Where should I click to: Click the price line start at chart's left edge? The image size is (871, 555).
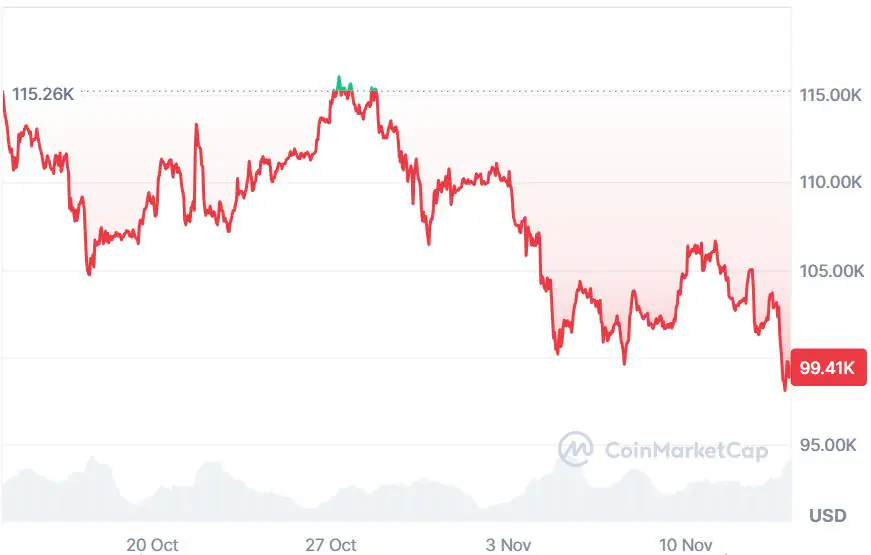(4, 93)
